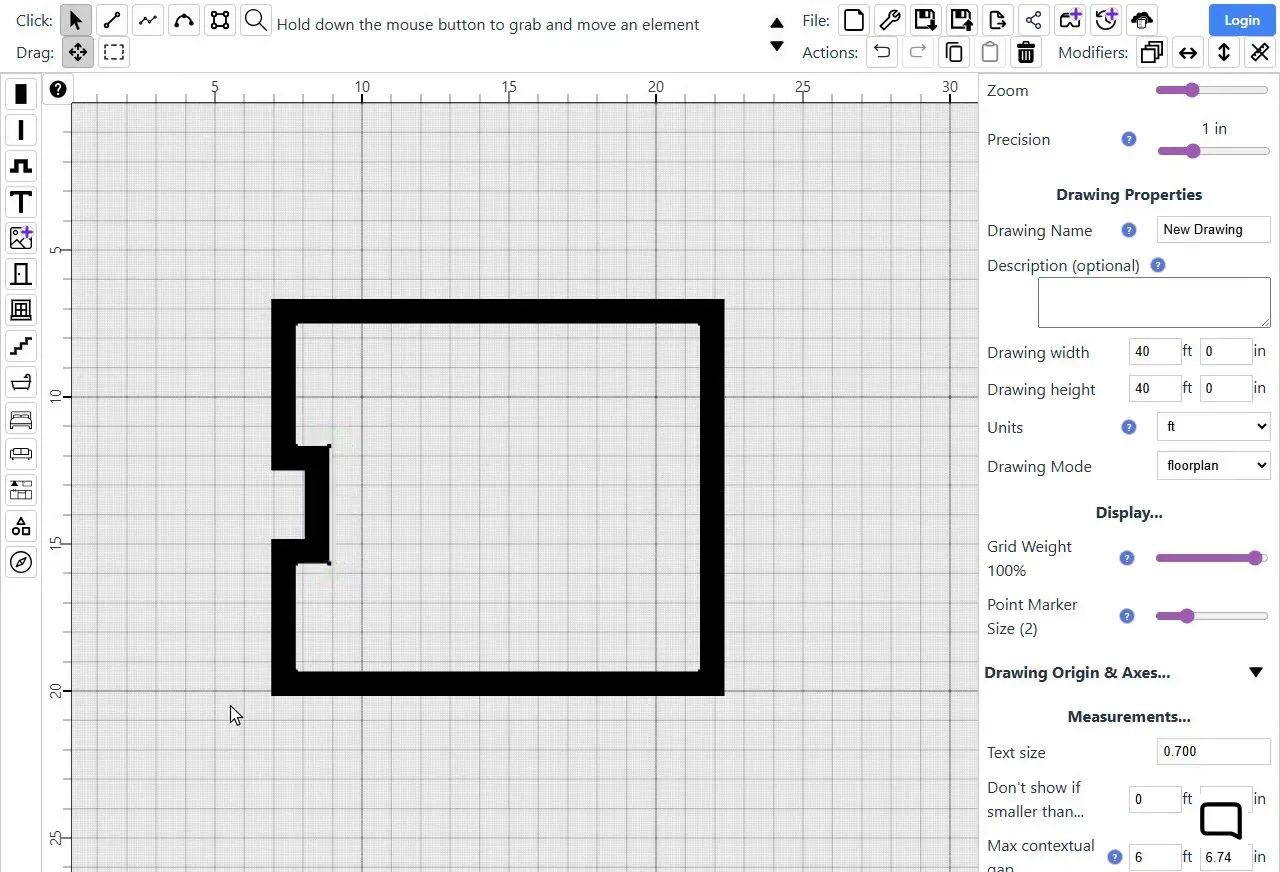Flip vertically using the modifier icon
This screenshot has width=1280, height=872.
pyautogui.click(x=1223, y=52)
